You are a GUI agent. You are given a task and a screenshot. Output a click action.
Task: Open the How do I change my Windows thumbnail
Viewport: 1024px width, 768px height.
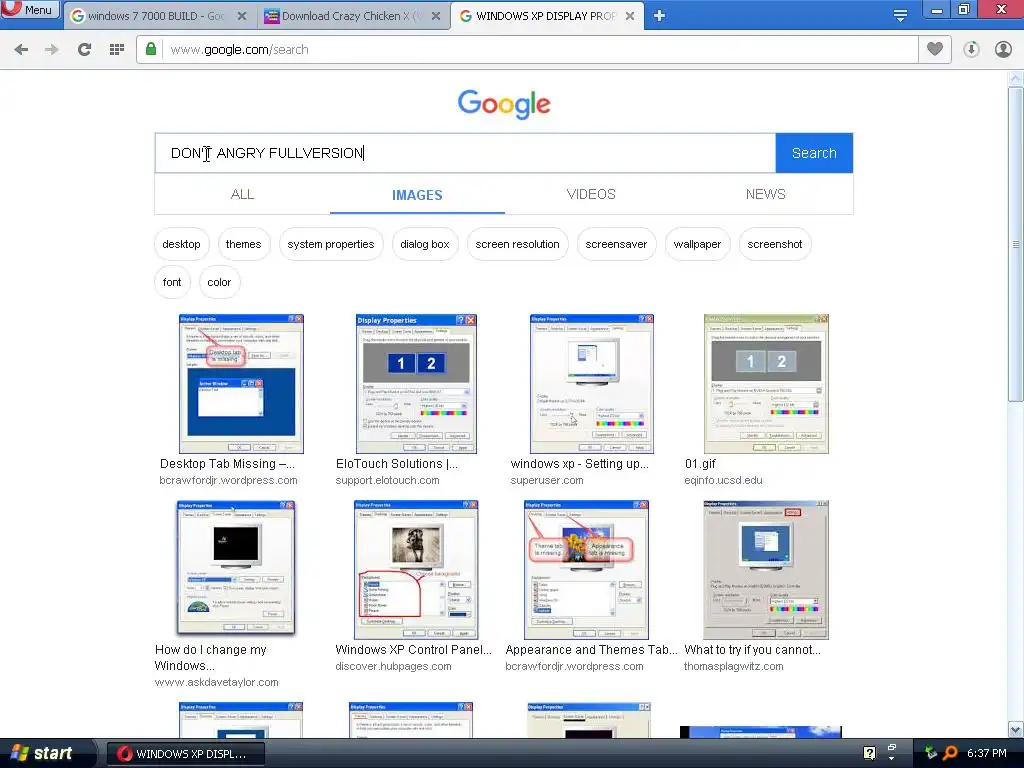236,568
